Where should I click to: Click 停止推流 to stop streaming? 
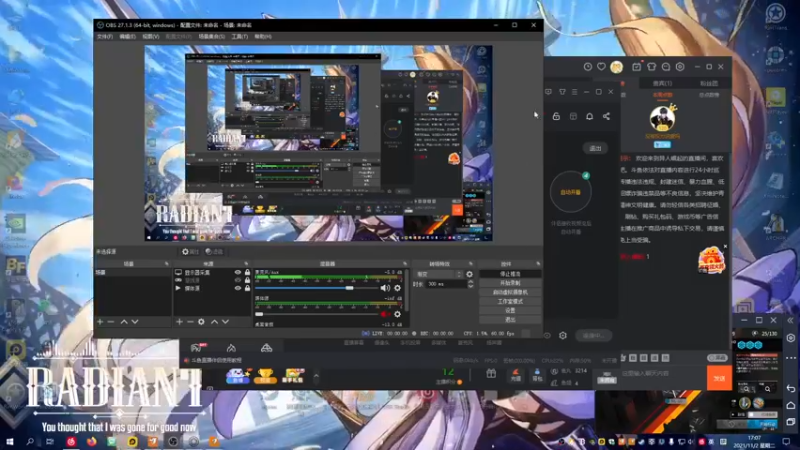click(x=510, y=274)
